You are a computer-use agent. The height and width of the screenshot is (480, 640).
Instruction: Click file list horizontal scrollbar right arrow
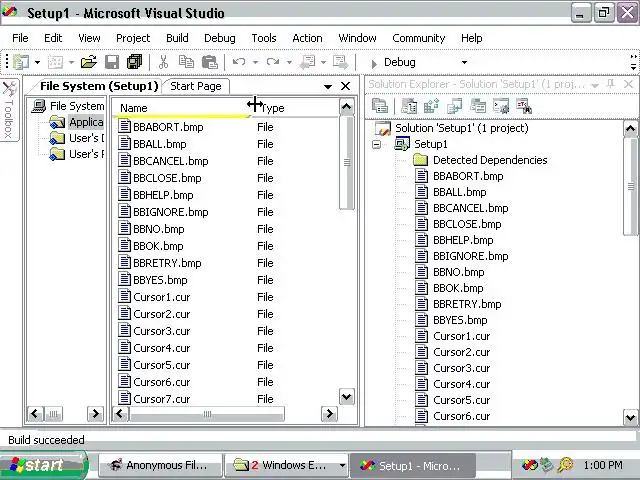pyautogui.click(x=329, y=414)
